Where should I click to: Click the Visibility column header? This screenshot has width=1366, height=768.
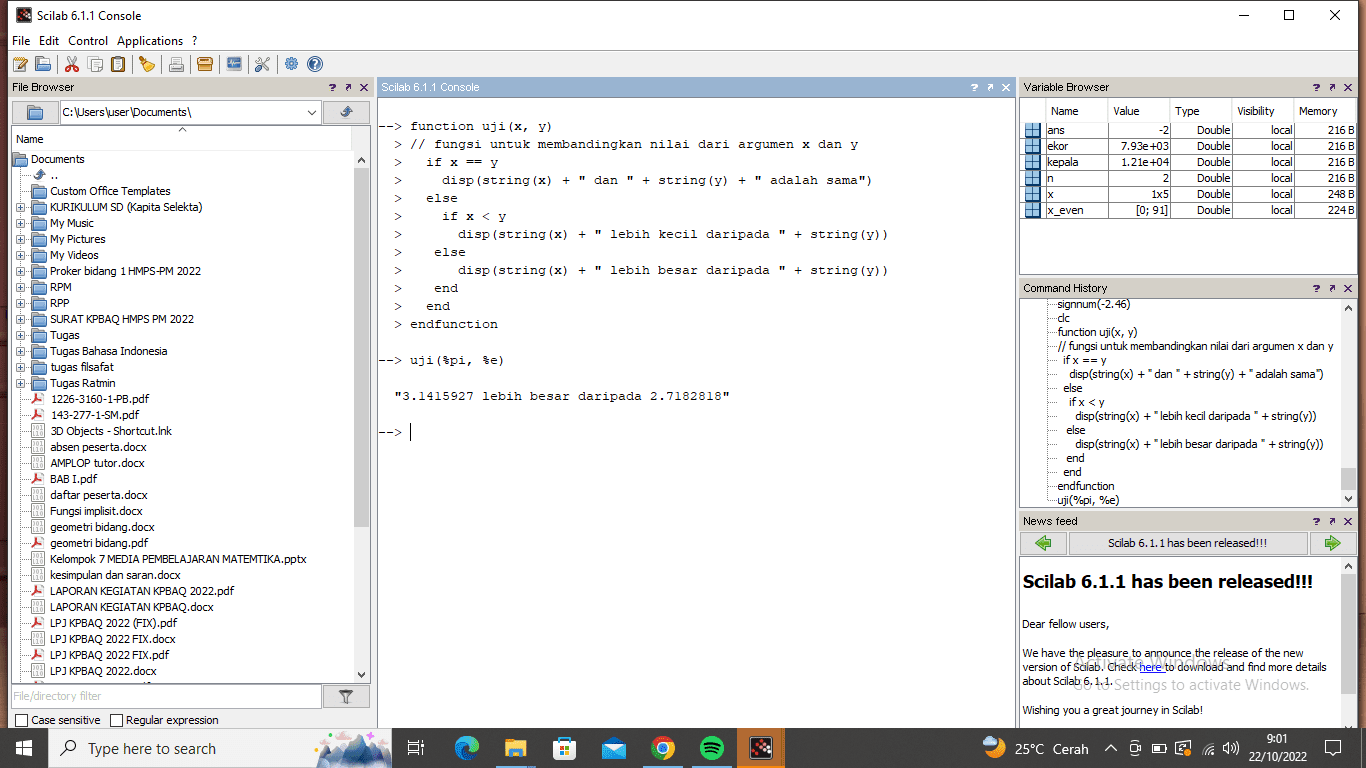(x=1263, y=111)
